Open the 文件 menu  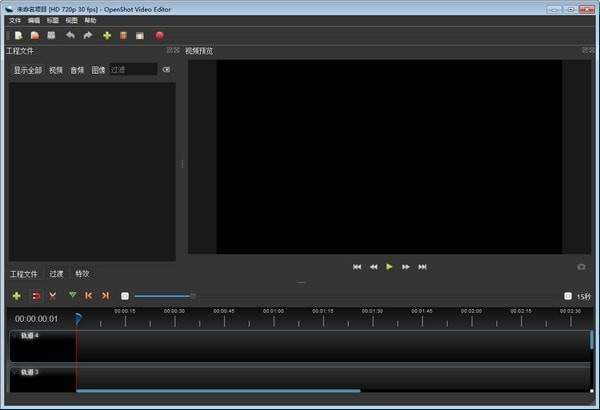pyautogui.click(x=15, y=20)
